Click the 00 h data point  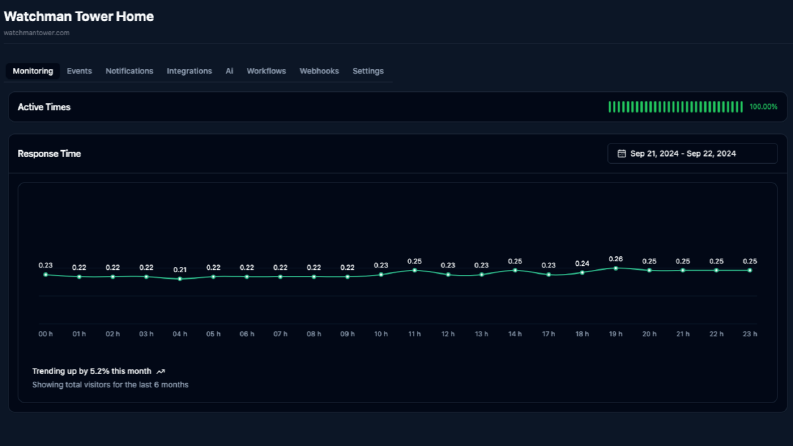tap(46, 275)
